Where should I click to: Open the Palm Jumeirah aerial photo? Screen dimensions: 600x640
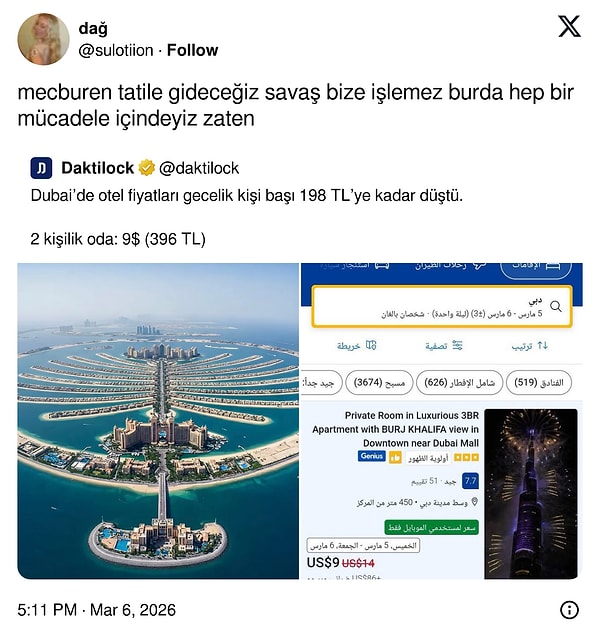158,421
